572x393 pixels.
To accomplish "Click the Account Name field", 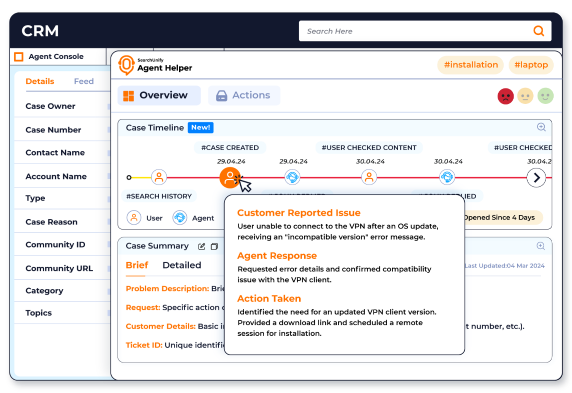I will 62,176.
